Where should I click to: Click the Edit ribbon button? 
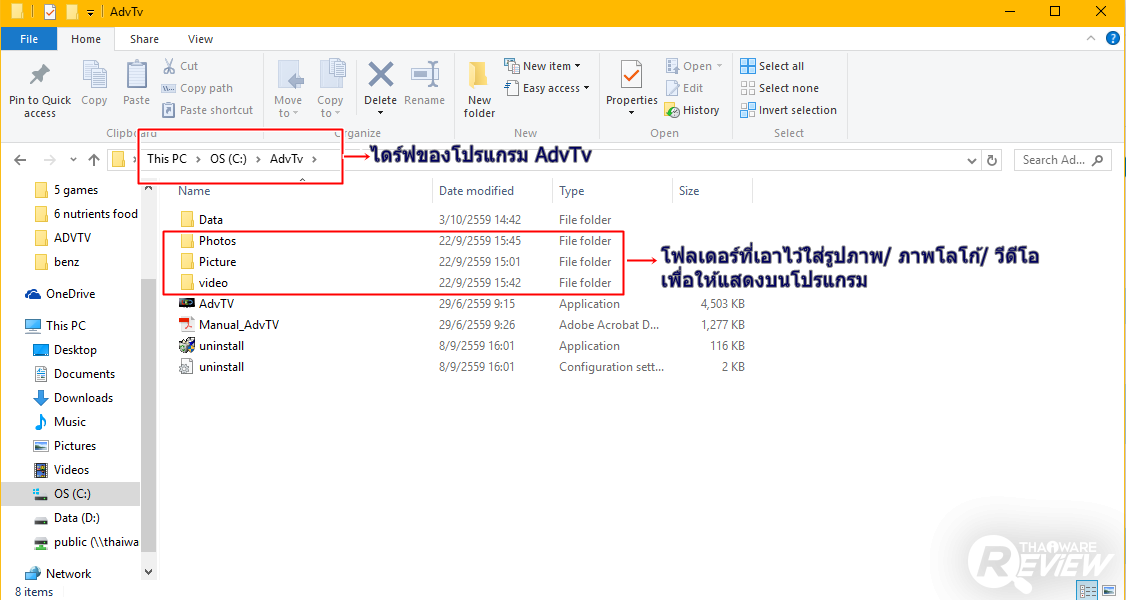tap(684, 88)
